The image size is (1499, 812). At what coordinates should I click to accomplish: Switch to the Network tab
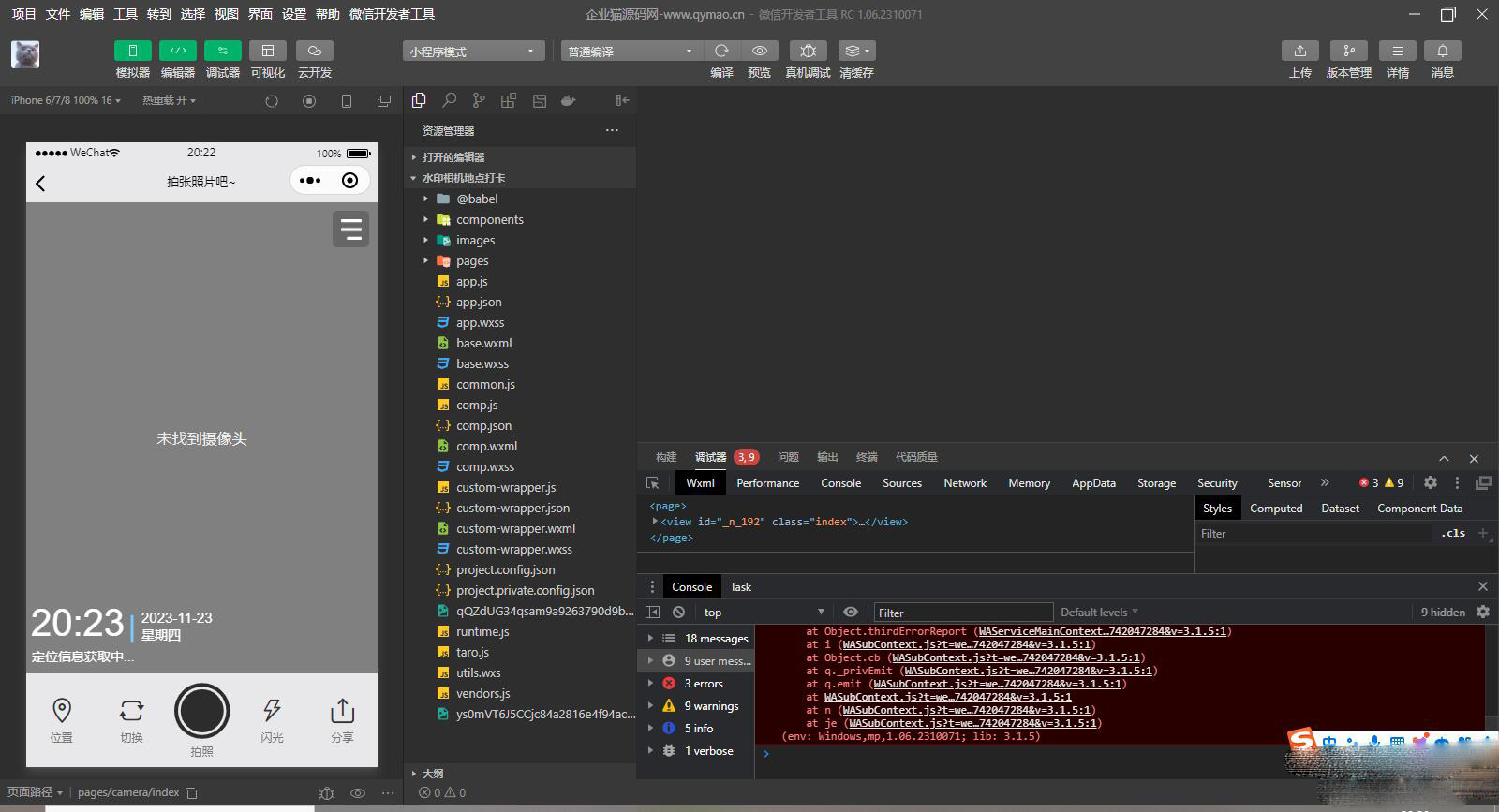pos(964,483)
